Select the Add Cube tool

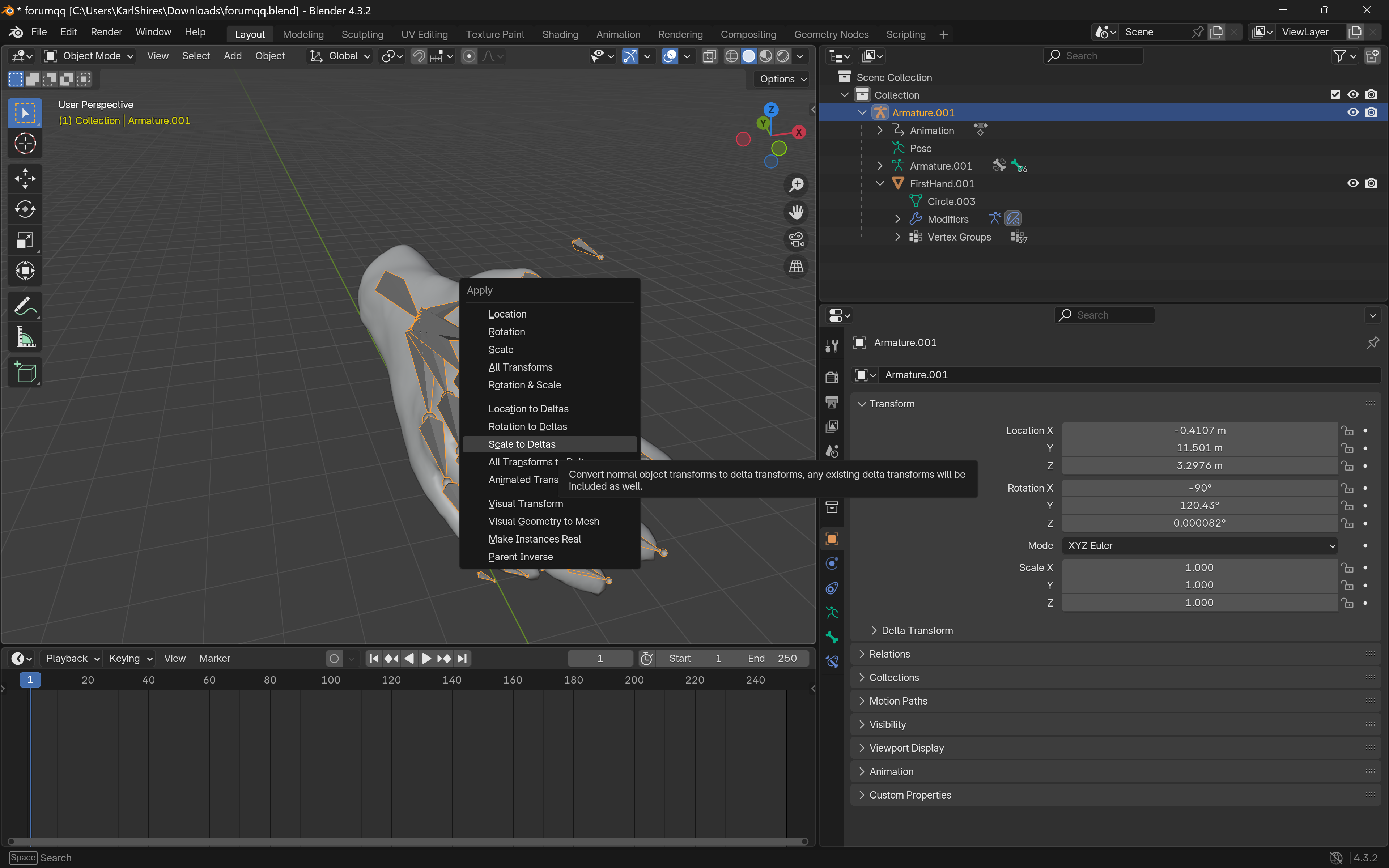pyautogui.click(x=25, y=373)
